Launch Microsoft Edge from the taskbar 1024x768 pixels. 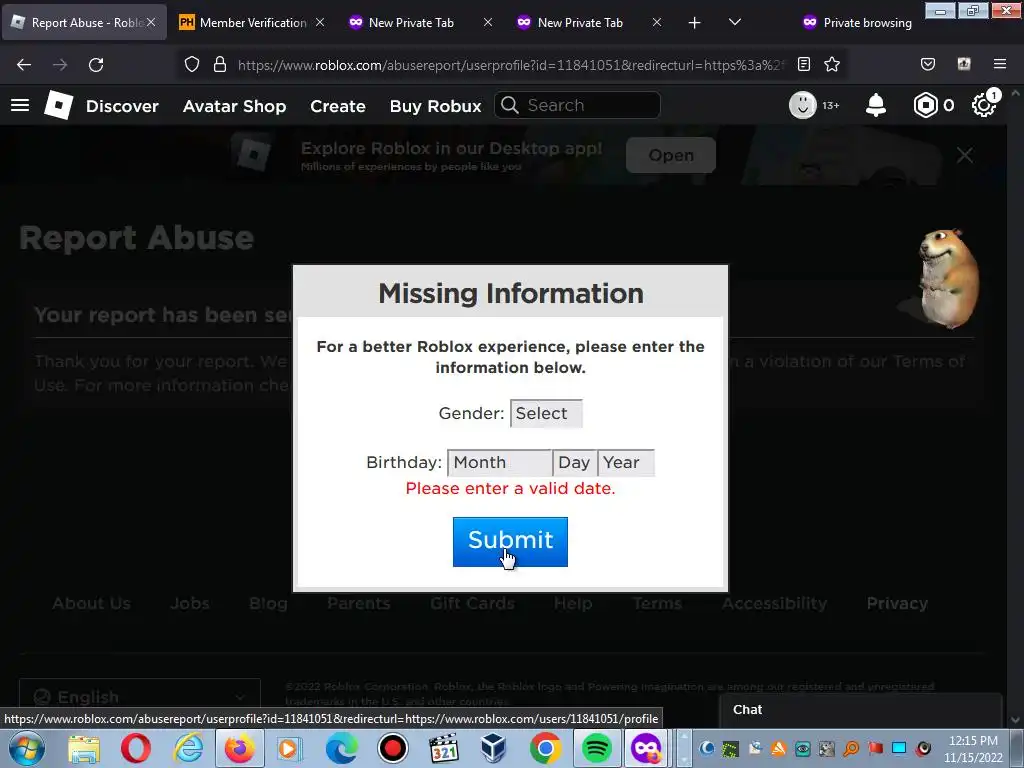(342, 748)
